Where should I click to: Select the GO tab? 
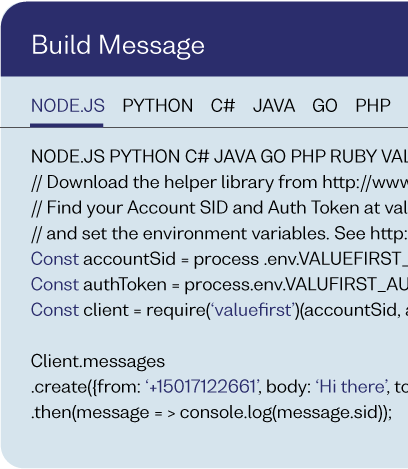point(325,106)
